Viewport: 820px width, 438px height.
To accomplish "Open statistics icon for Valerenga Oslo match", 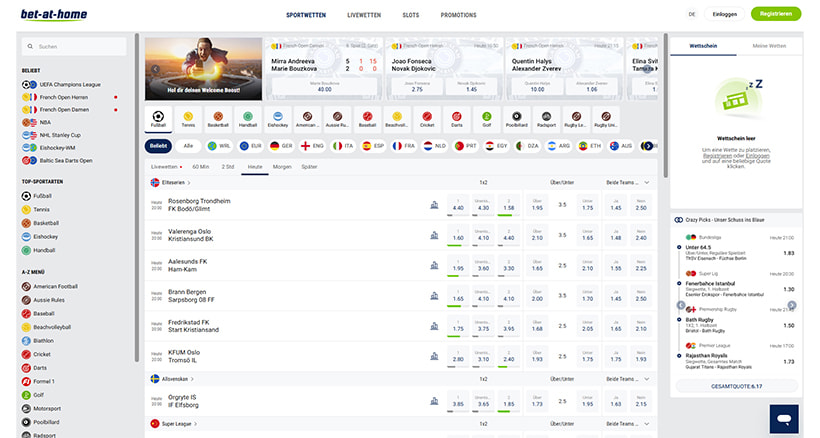I will coord(434,235).
